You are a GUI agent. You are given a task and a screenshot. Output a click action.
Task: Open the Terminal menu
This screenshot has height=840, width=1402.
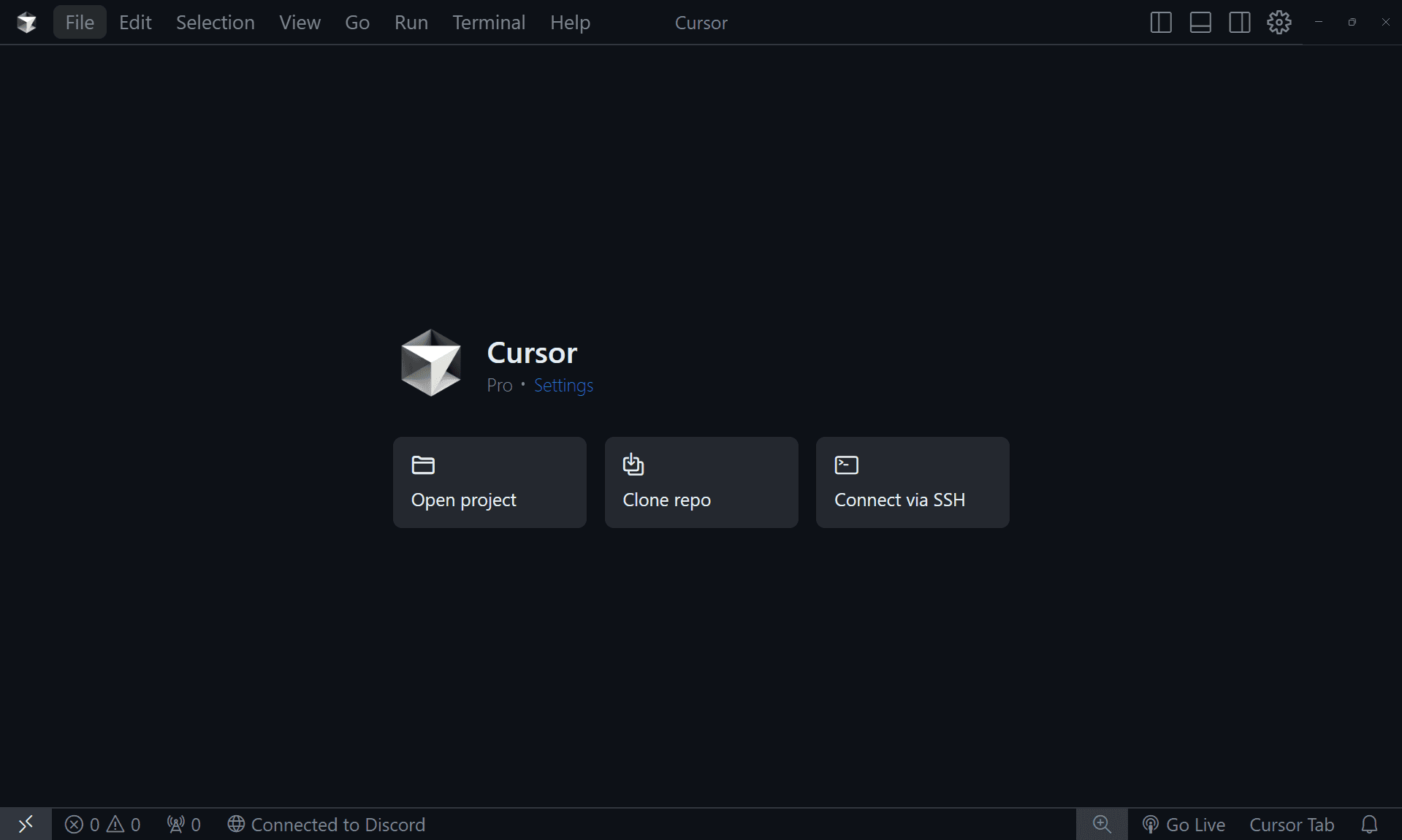click(488, 22)
